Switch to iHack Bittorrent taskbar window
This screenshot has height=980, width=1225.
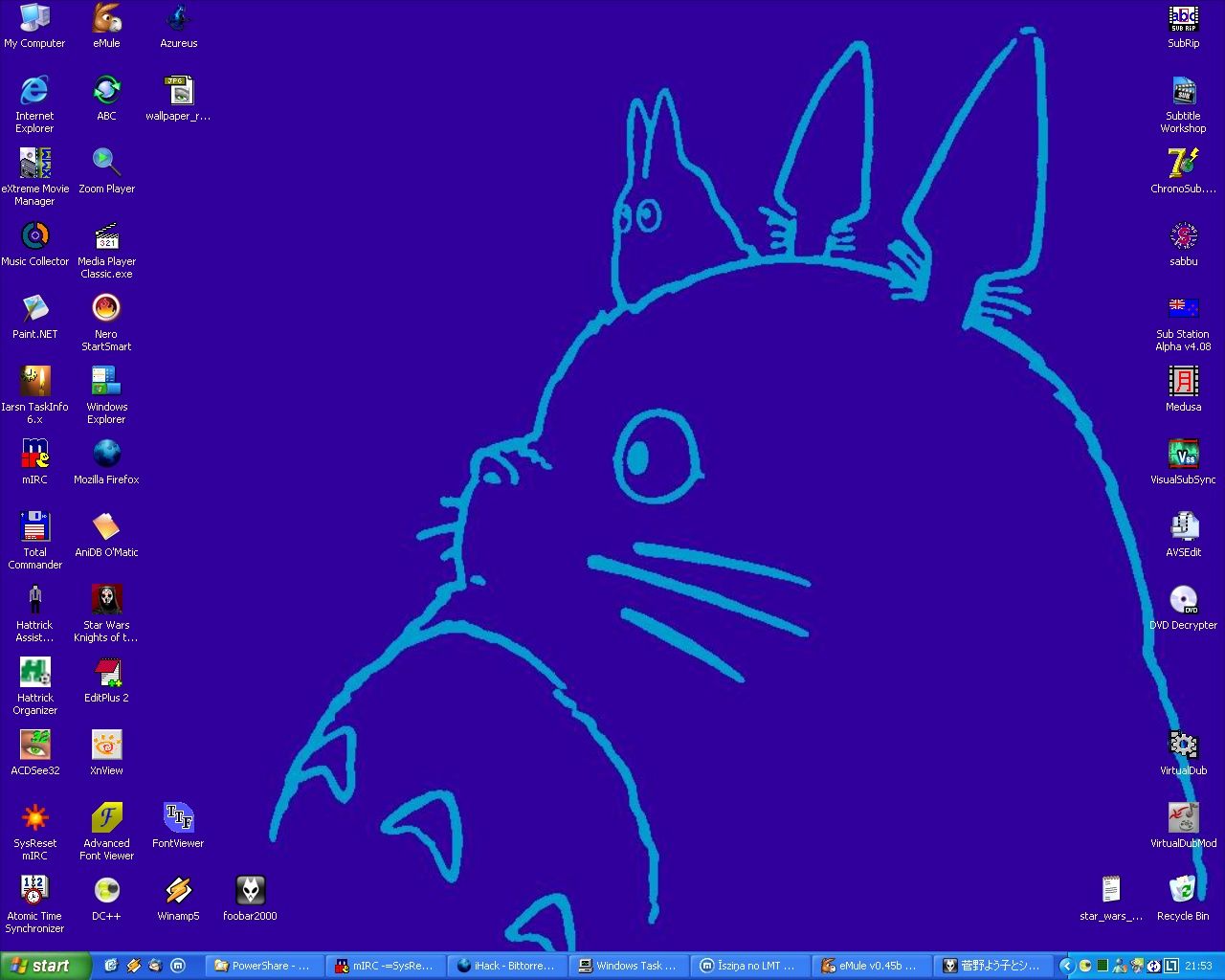point(506,966)
